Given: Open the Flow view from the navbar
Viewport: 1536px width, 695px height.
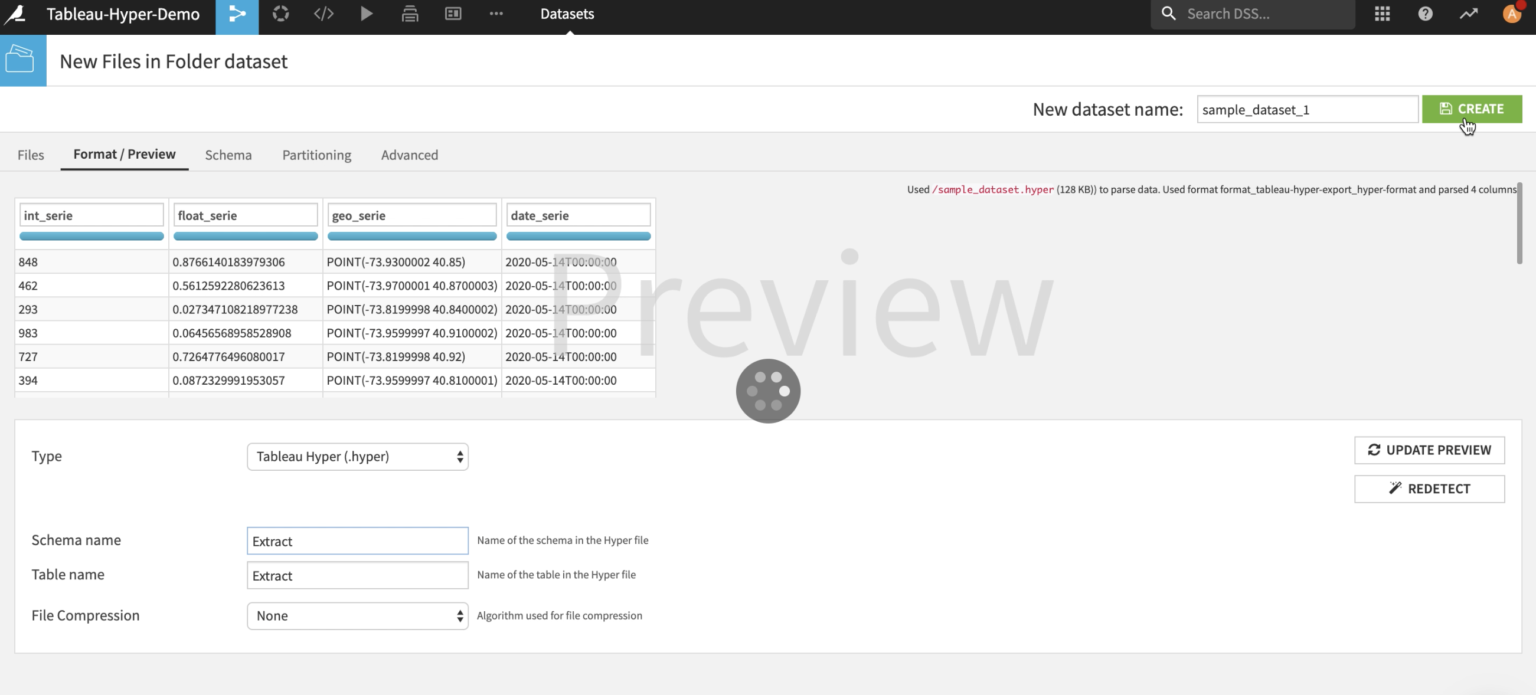Looking at the screenshot, I should pyautogui.click(x=237, y=15).
